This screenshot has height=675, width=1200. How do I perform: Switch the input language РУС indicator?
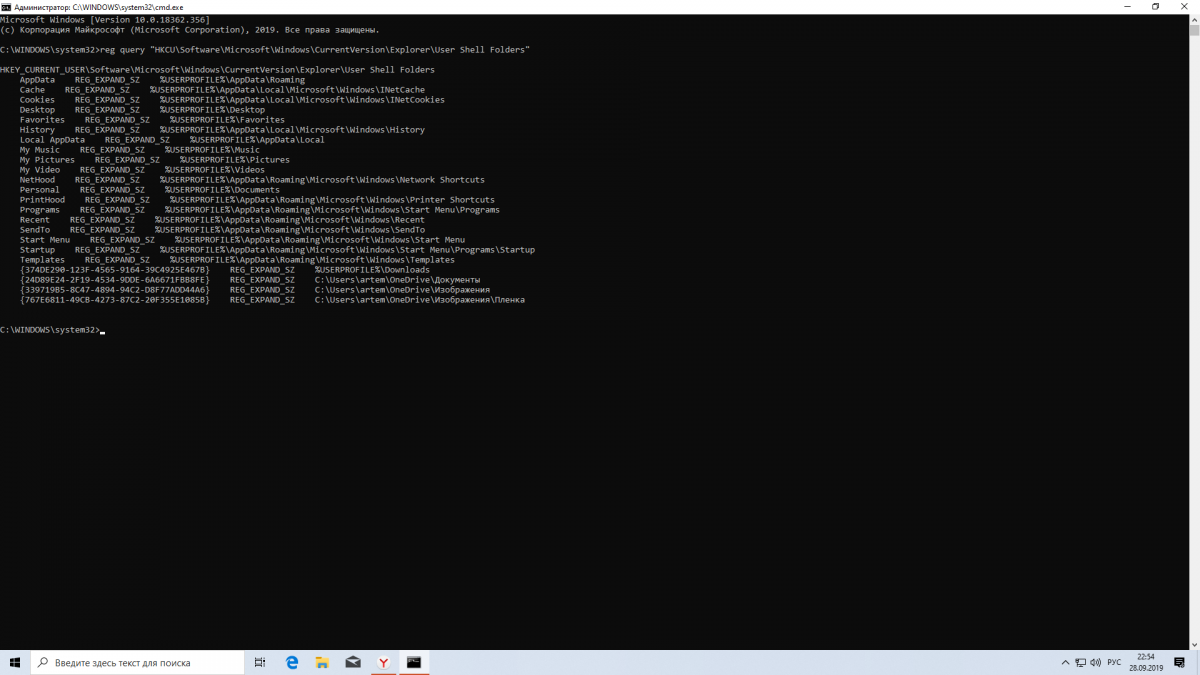pos(1114,662)
